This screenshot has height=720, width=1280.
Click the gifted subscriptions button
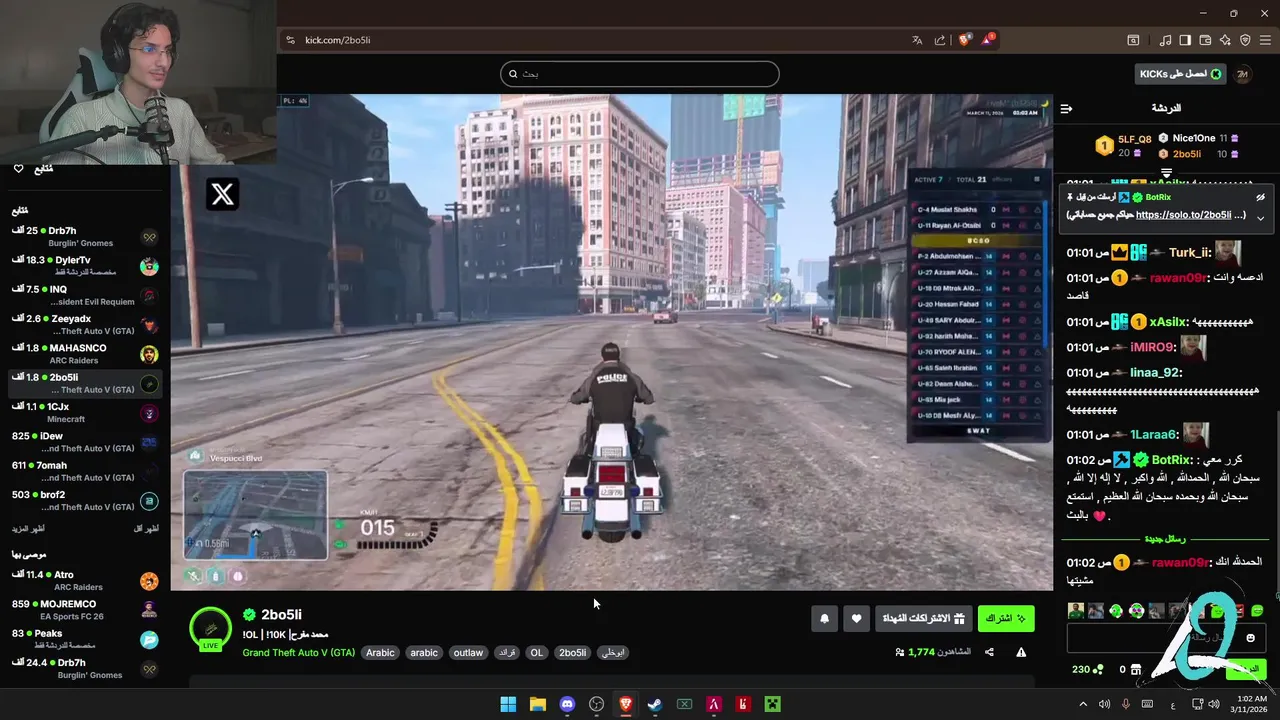point(923,619)
